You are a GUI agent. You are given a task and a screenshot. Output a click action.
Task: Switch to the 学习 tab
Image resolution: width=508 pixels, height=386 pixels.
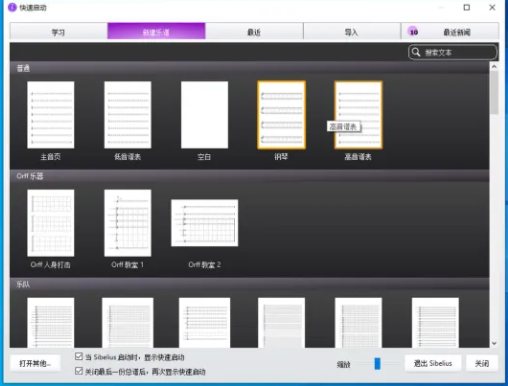[x=58, y=32]
